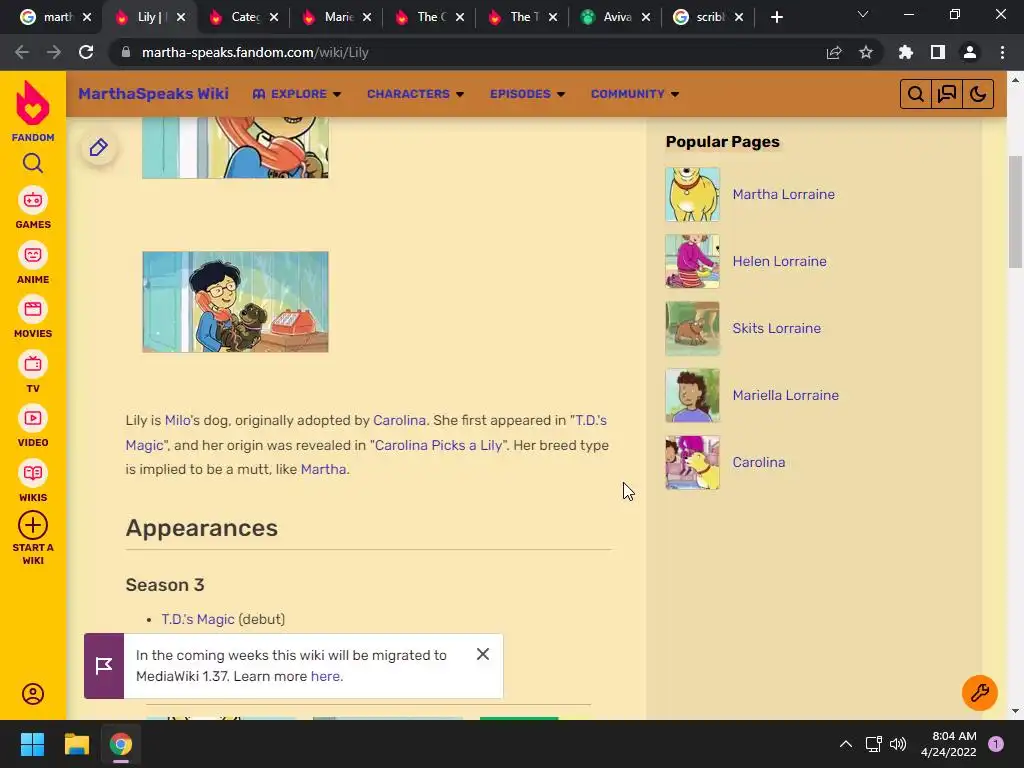Open Martha Lorraine popular page
The width and height of the screenshot is (1024, 768).
pos(783,194)
